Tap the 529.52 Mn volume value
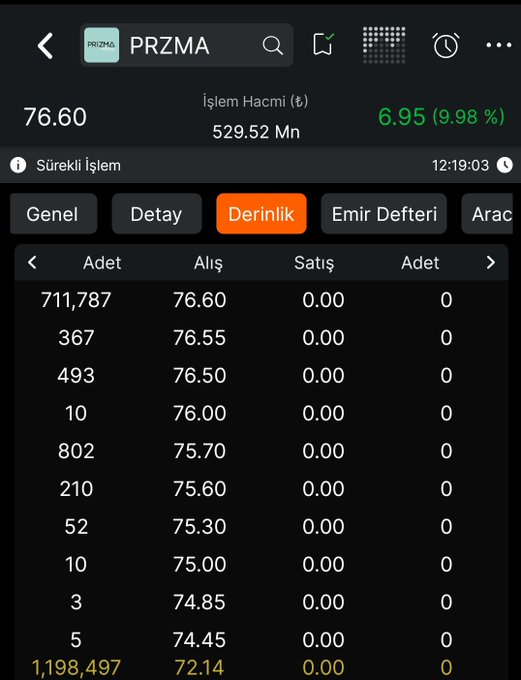Screen dimensions: 521x680 [x=256, y=132]
